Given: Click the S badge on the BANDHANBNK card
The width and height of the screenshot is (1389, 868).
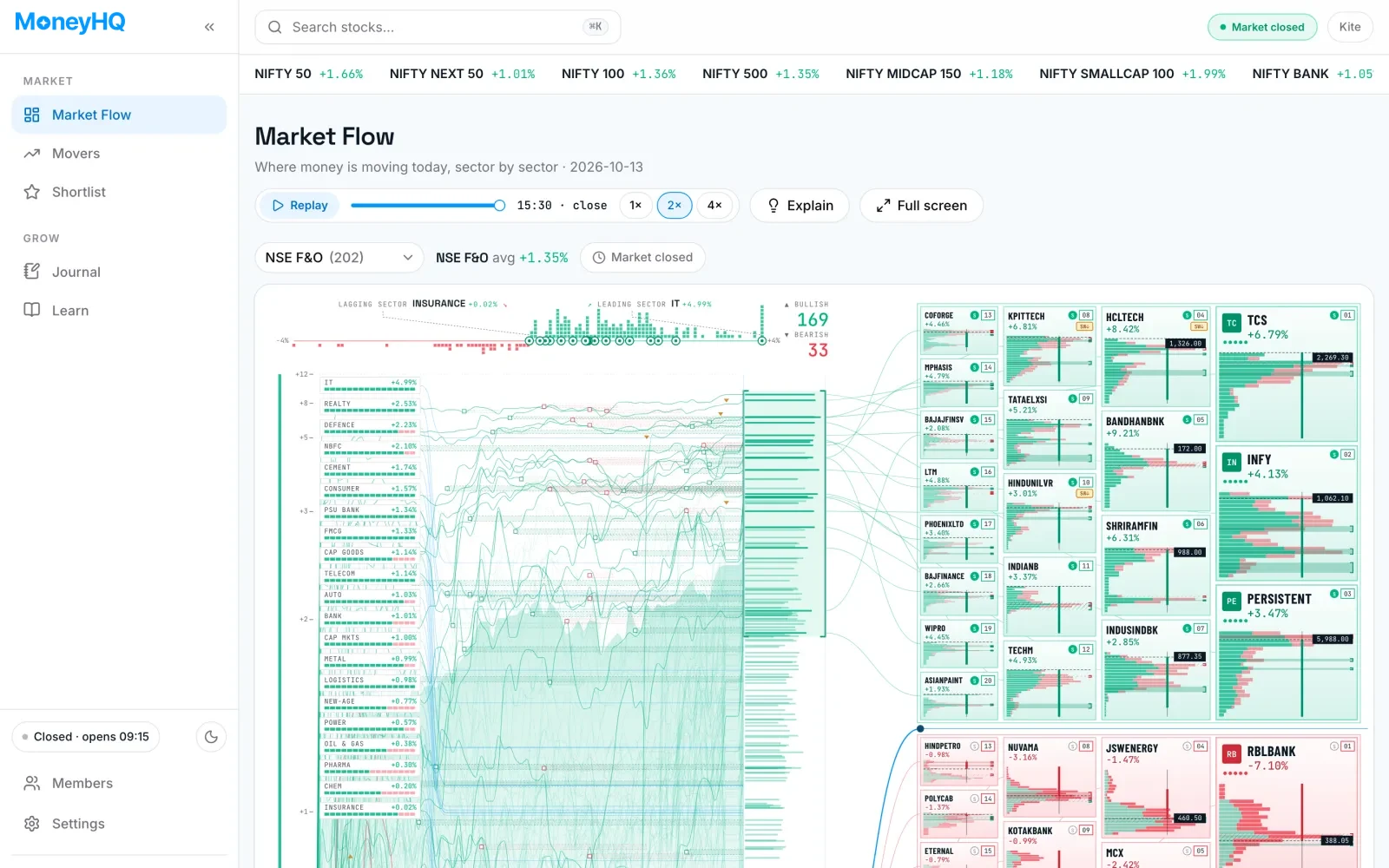Looking at the screenshot, I should [1187, 420].
